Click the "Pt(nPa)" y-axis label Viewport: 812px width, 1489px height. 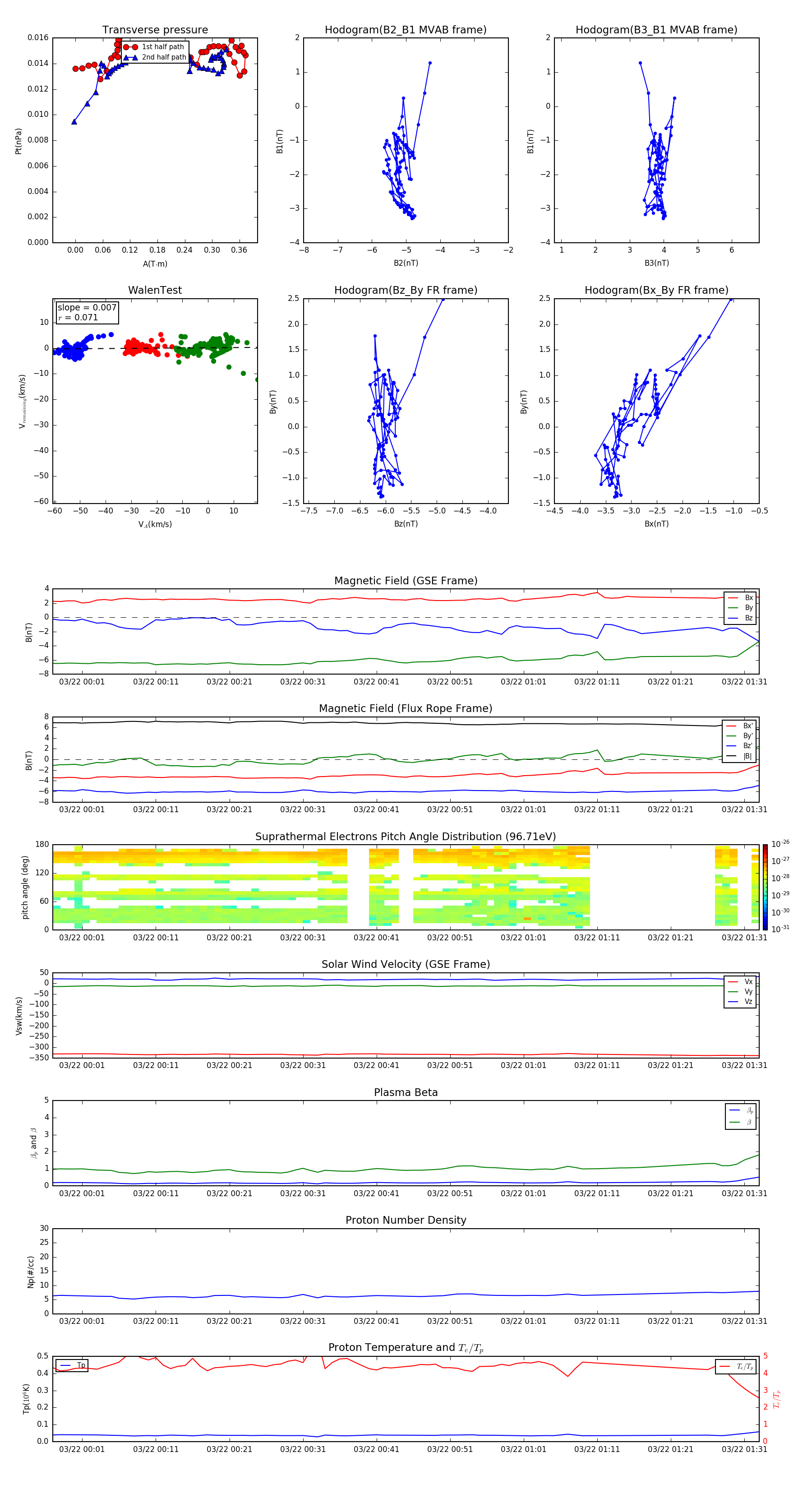coord(18,141)
